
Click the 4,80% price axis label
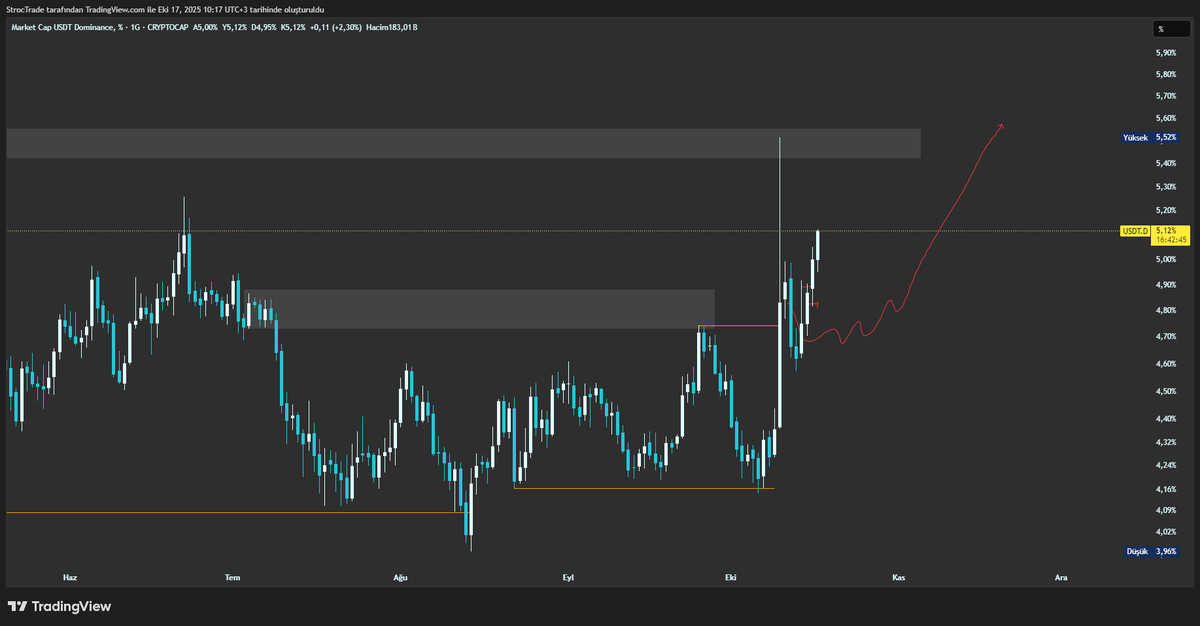(1166, 311)
